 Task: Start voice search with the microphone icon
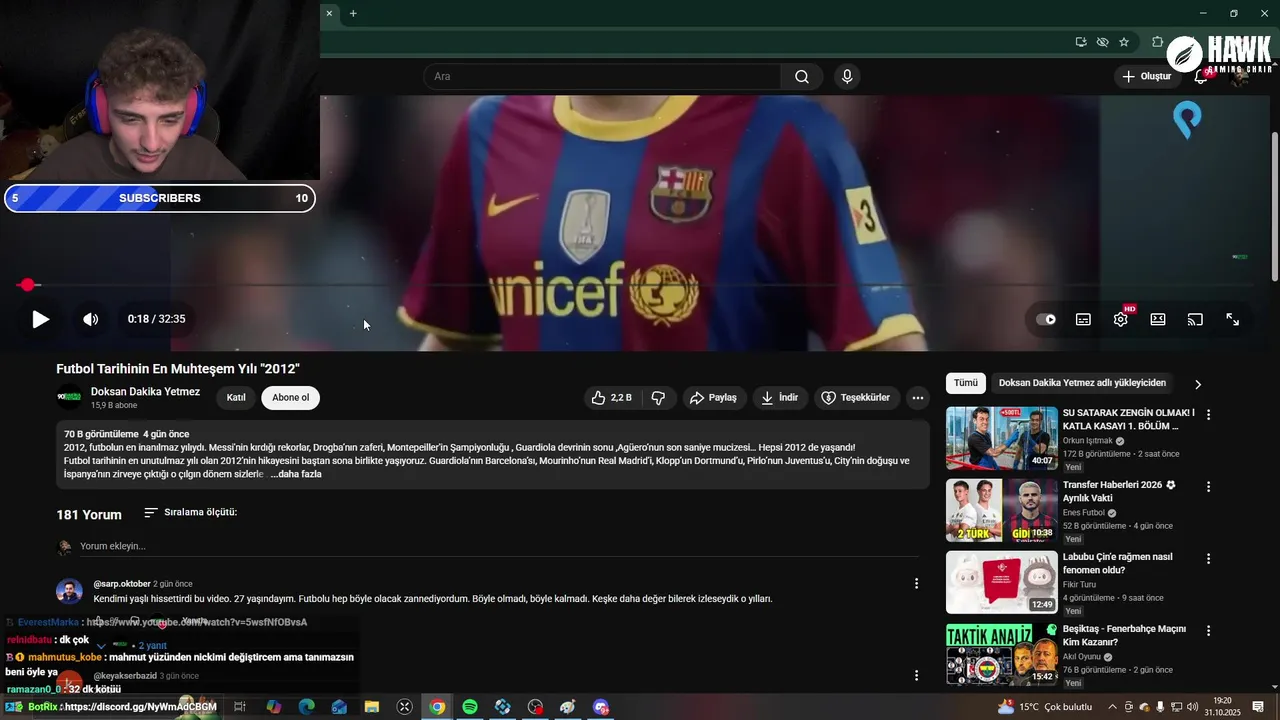point(847,77)
